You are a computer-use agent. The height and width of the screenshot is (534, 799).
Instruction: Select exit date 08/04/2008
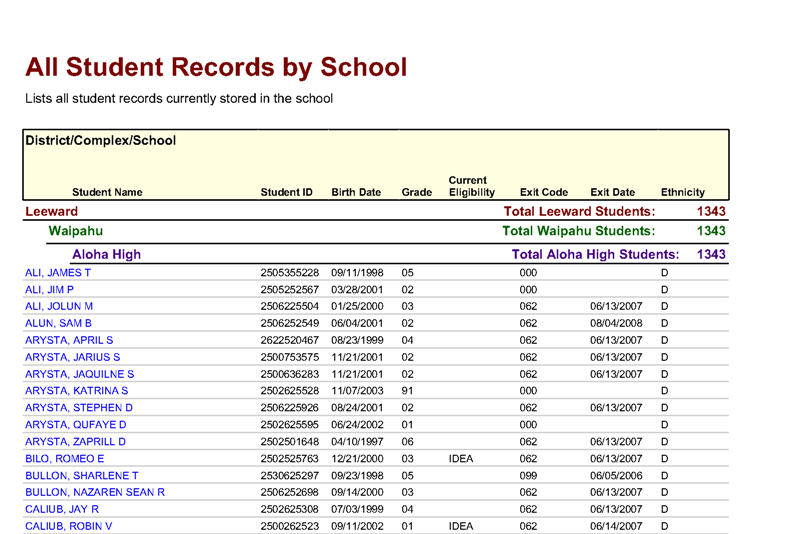(616, 323)
